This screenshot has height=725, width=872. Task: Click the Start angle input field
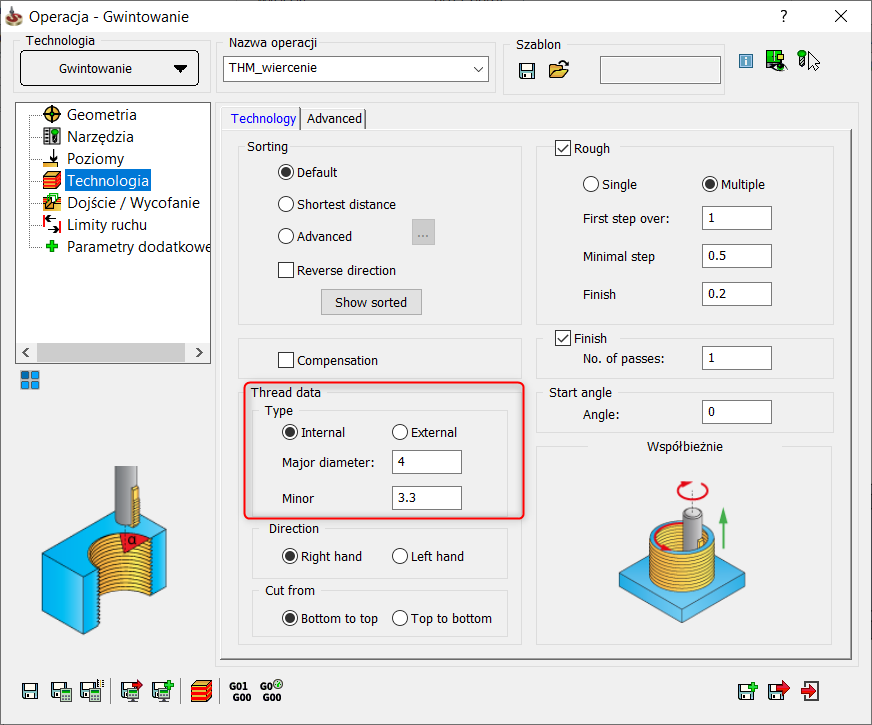pyautogui.click(x=736, y=412)
